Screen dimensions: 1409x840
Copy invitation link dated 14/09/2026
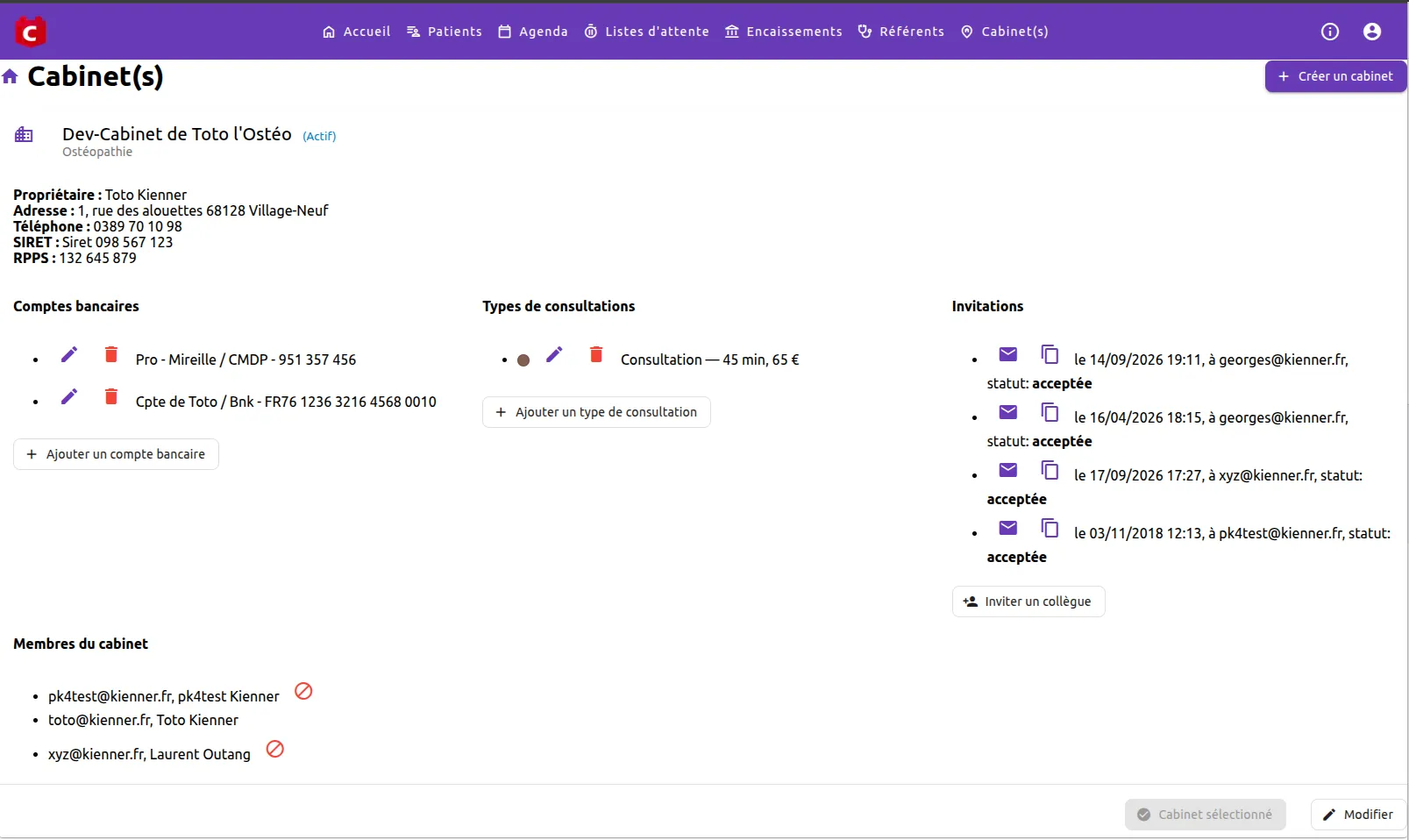1050,354
